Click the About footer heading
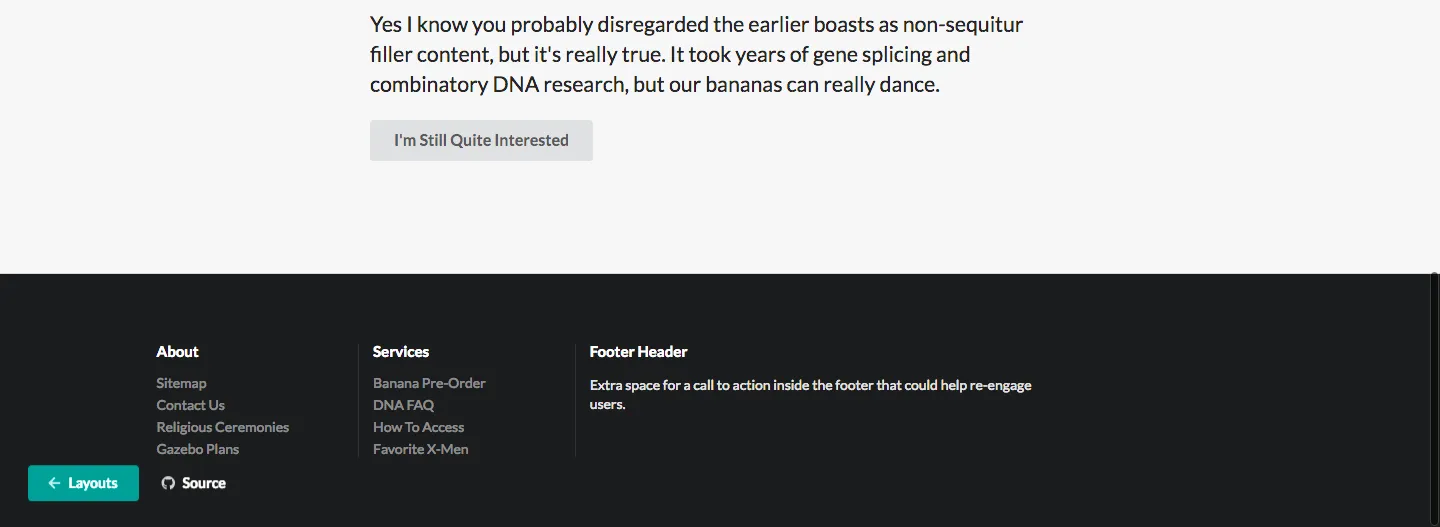This screenshot has height=527, width=1440. pyautogui.click(x=177, y=351)
